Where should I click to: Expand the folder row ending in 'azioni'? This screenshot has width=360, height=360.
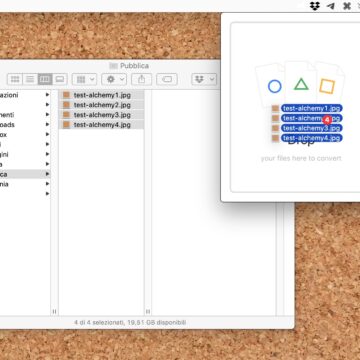coord(48,95)
